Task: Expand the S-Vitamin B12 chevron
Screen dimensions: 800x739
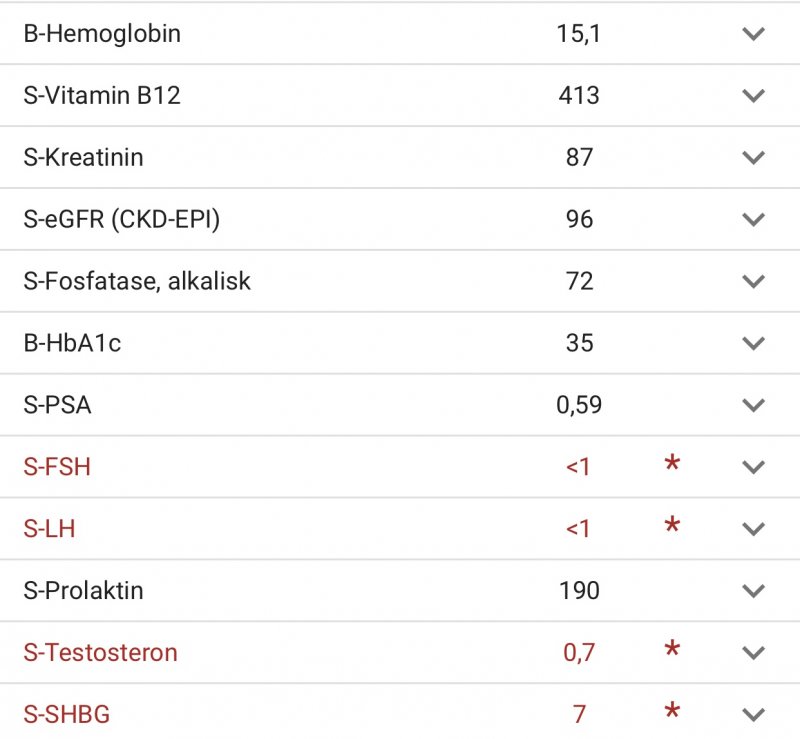Action: coord(753,95)
